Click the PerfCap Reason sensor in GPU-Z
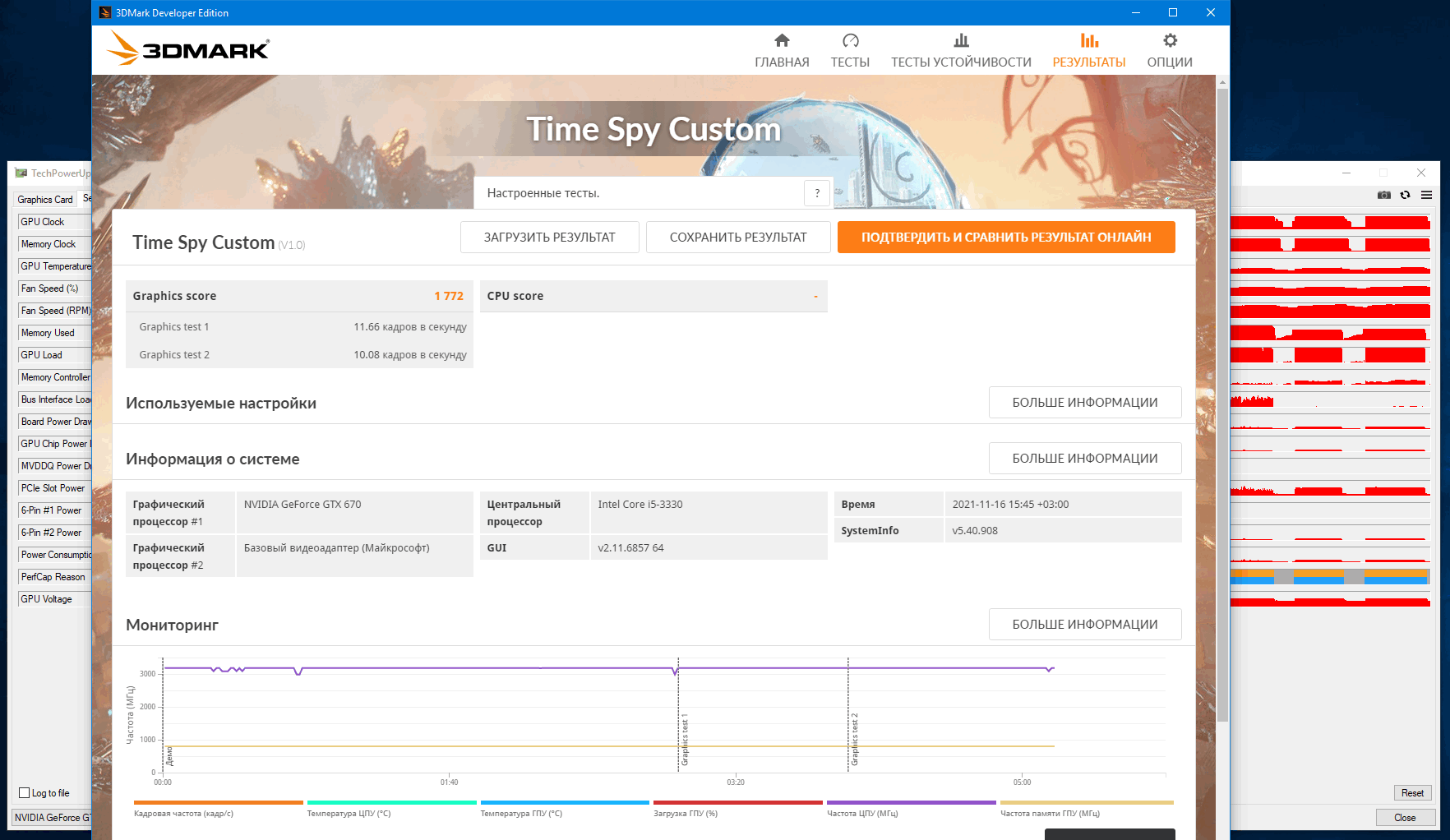This screenshot has width=1450, height=840. tap(54, 577)
